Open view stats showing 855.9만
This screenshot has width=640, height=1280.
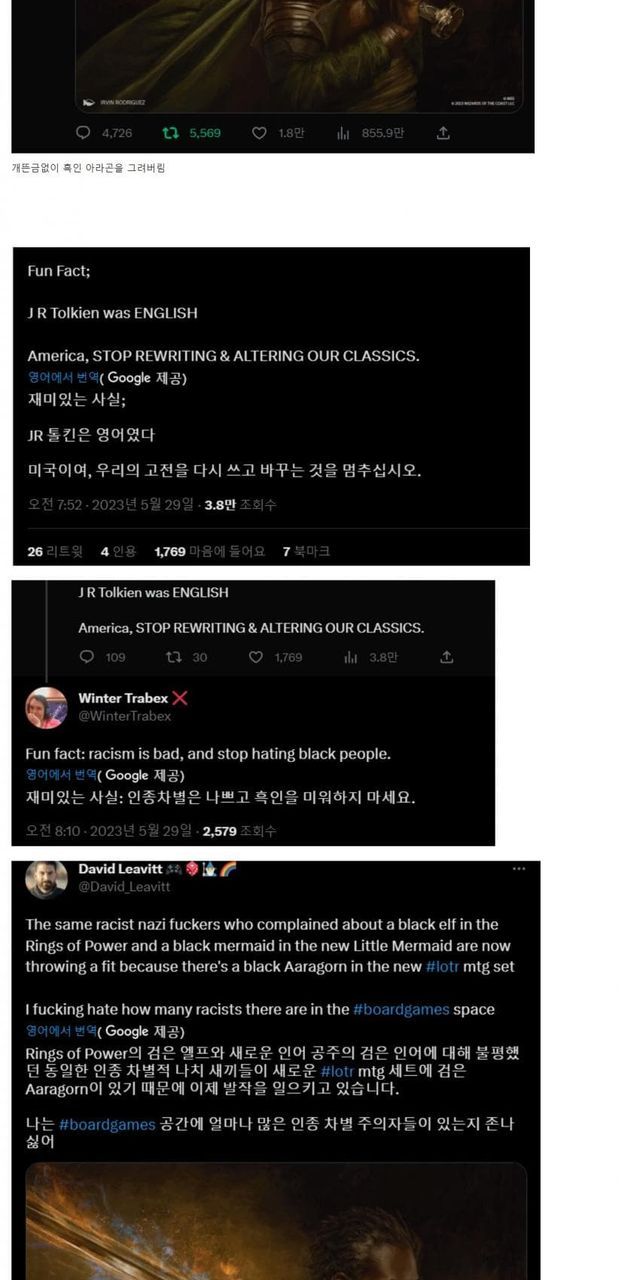[343, 133]
